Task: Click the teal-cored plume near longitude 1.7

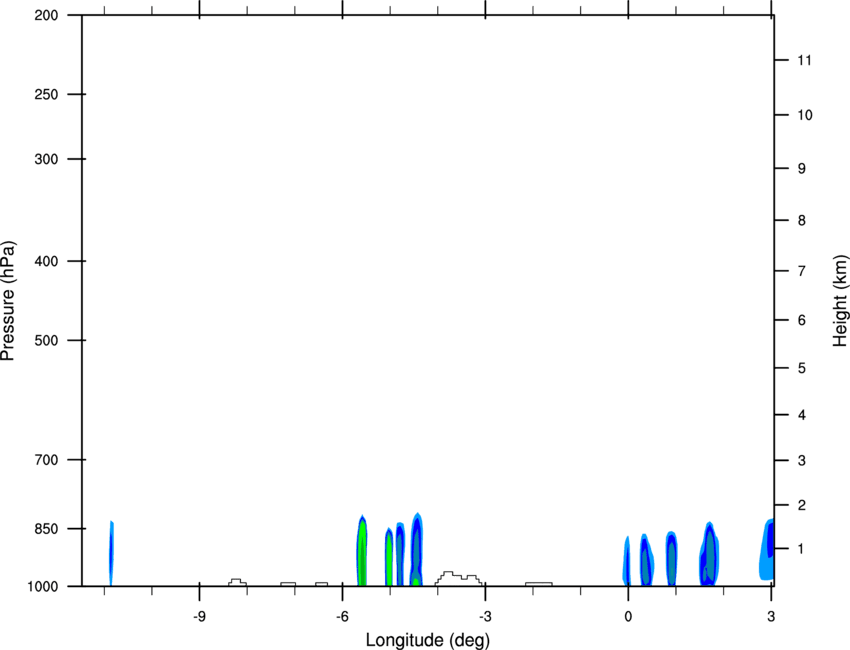Action: click(709, 554)
